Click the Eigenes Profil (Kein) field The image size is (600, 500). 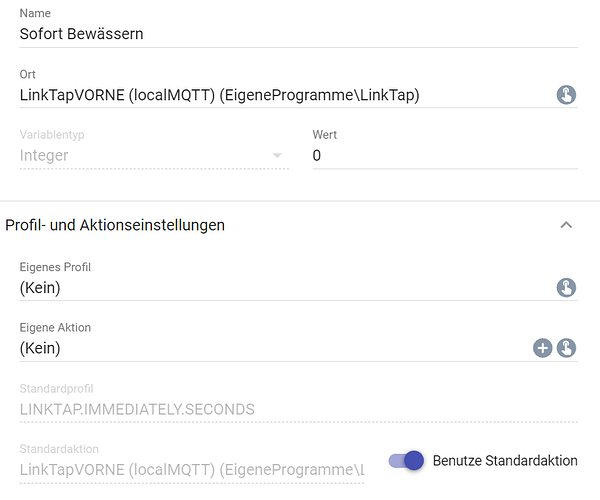[x=287, y=288]
